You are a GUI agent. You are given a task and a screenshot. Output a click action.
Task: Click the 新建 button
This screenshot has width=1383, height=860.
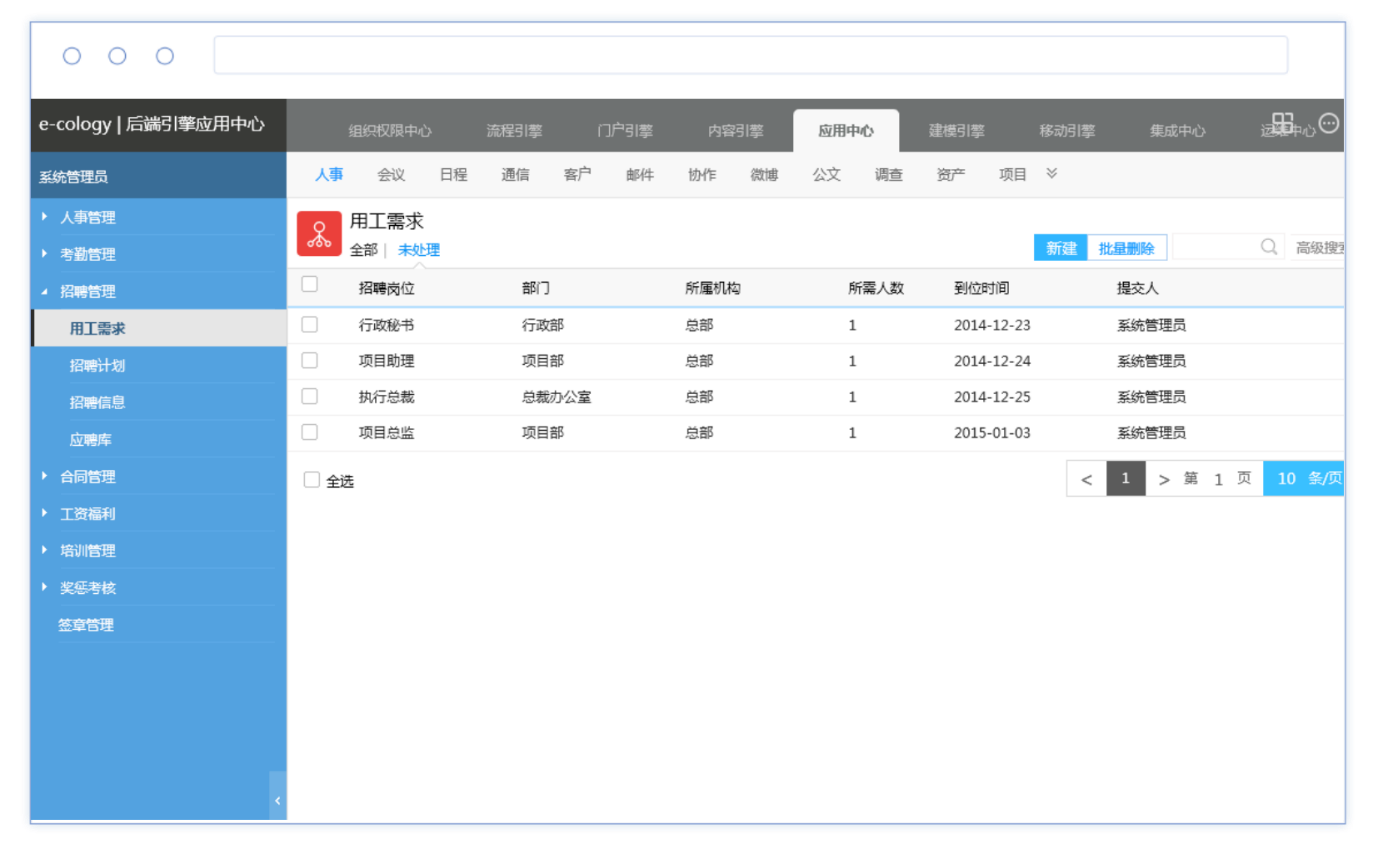(x=1060, y=248)
